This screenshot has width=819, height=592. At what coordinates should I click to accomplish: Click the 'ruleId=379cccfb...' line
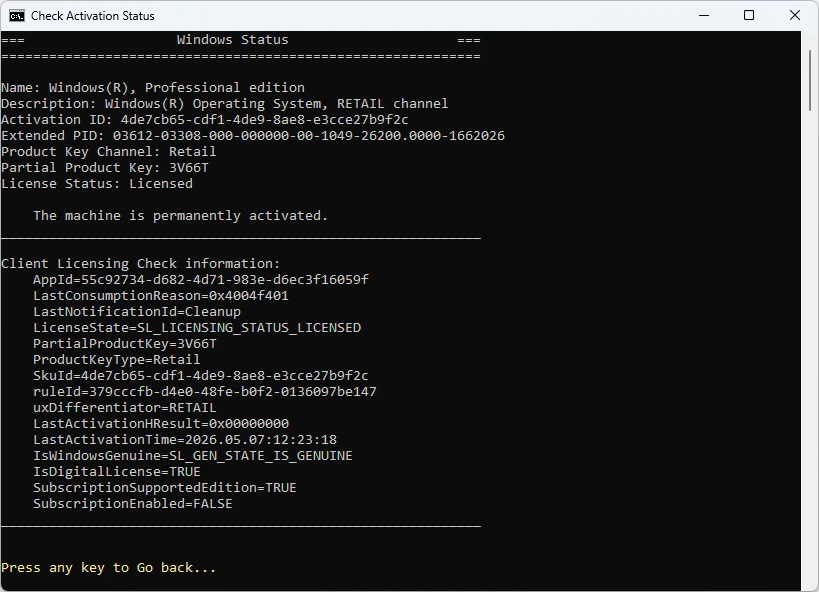coord(205,392)
